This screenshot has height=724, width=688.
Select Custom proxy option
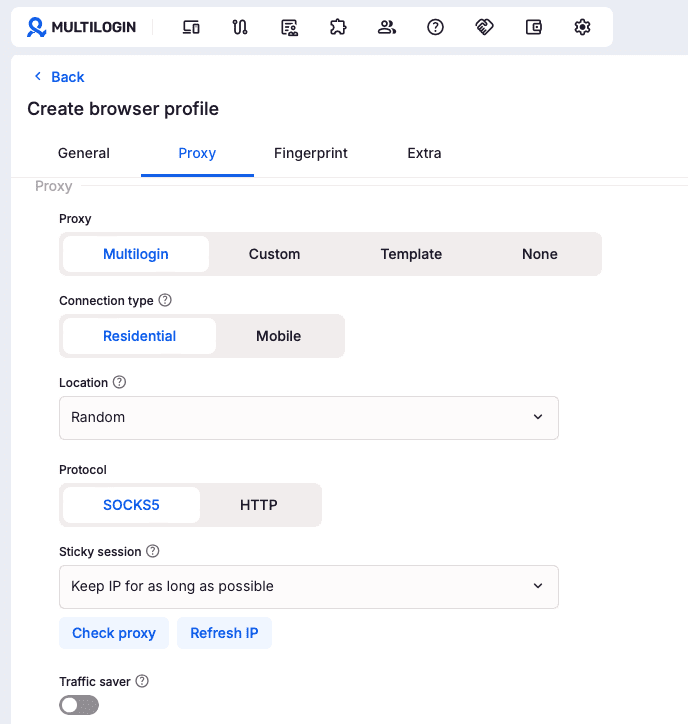(274, 254)
